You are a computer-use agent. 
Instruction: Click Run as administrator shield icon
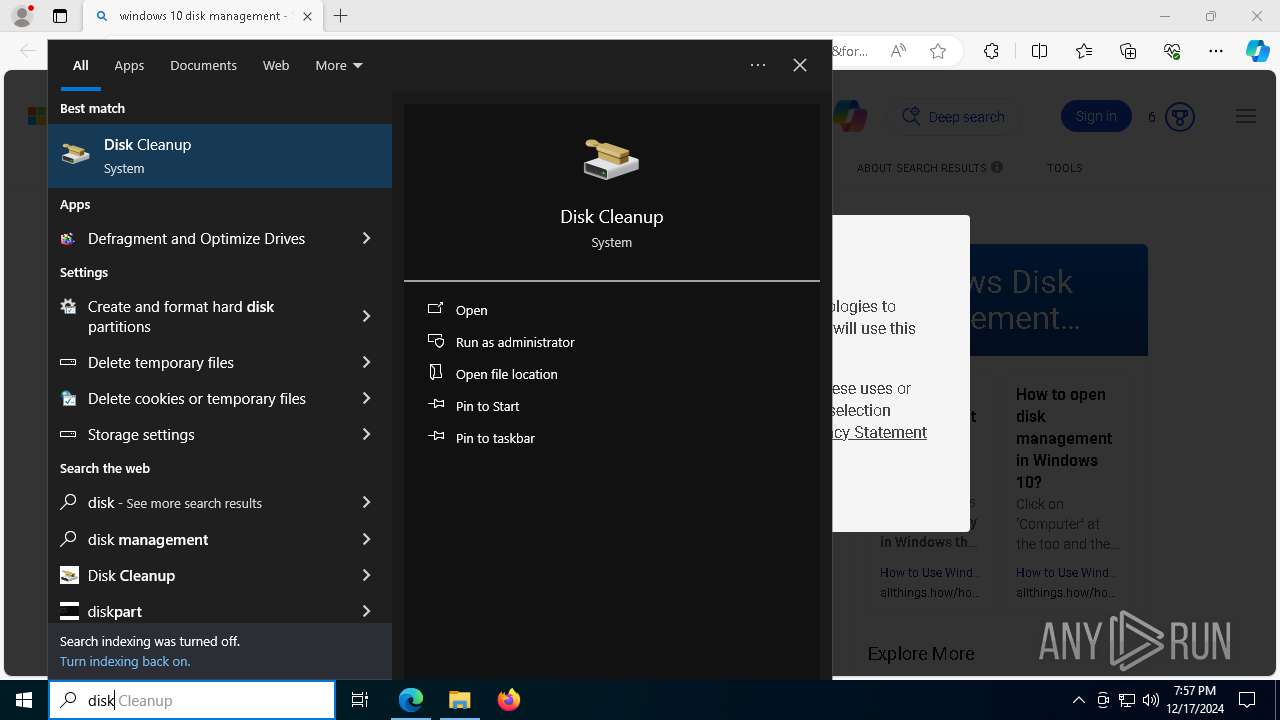[435, 341]
